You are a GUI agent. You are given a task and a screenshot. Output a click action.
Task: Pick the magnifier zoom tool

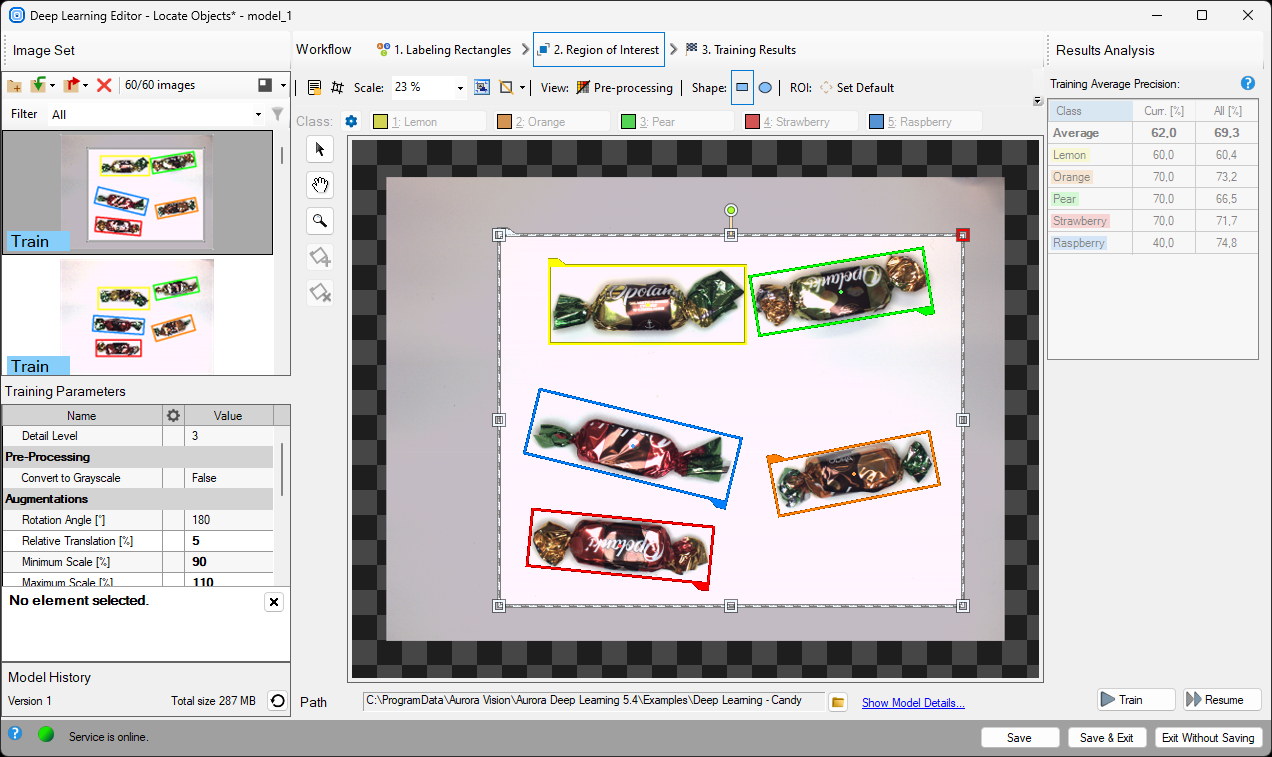[320, 221]
